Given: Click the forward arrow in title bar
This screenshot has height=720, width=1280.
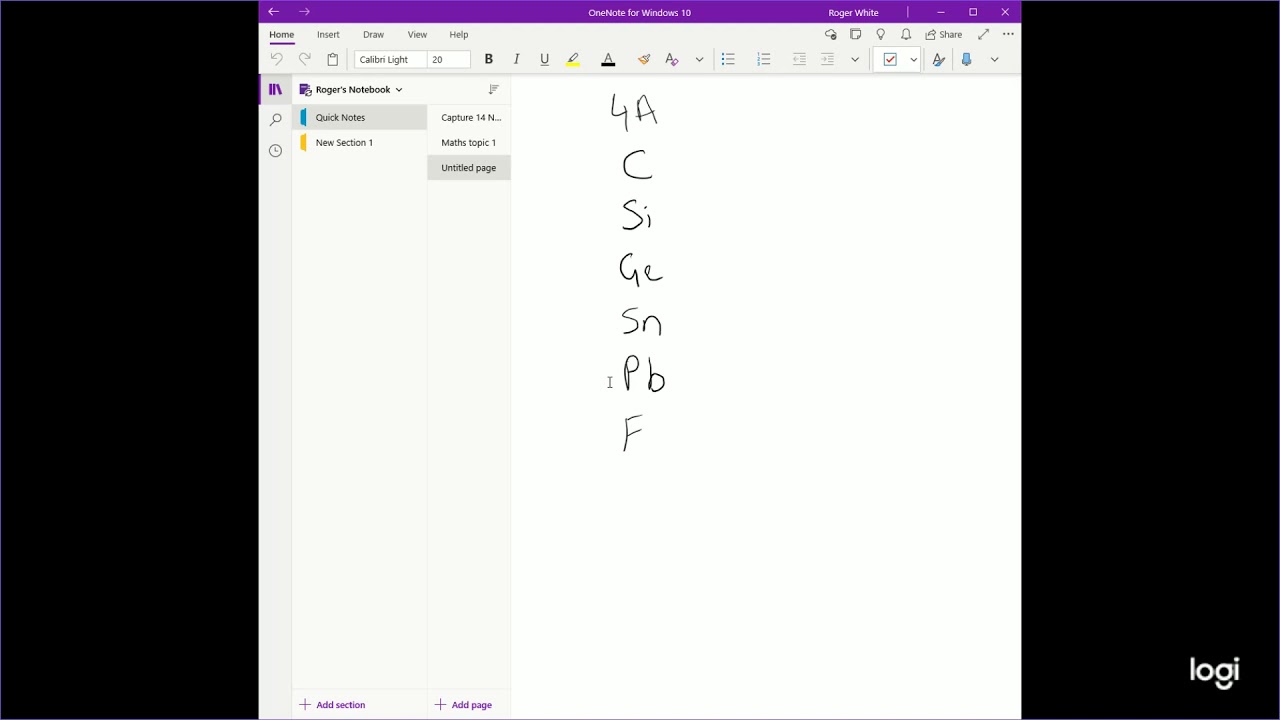Looking at the screenshot, I should 304,12.
